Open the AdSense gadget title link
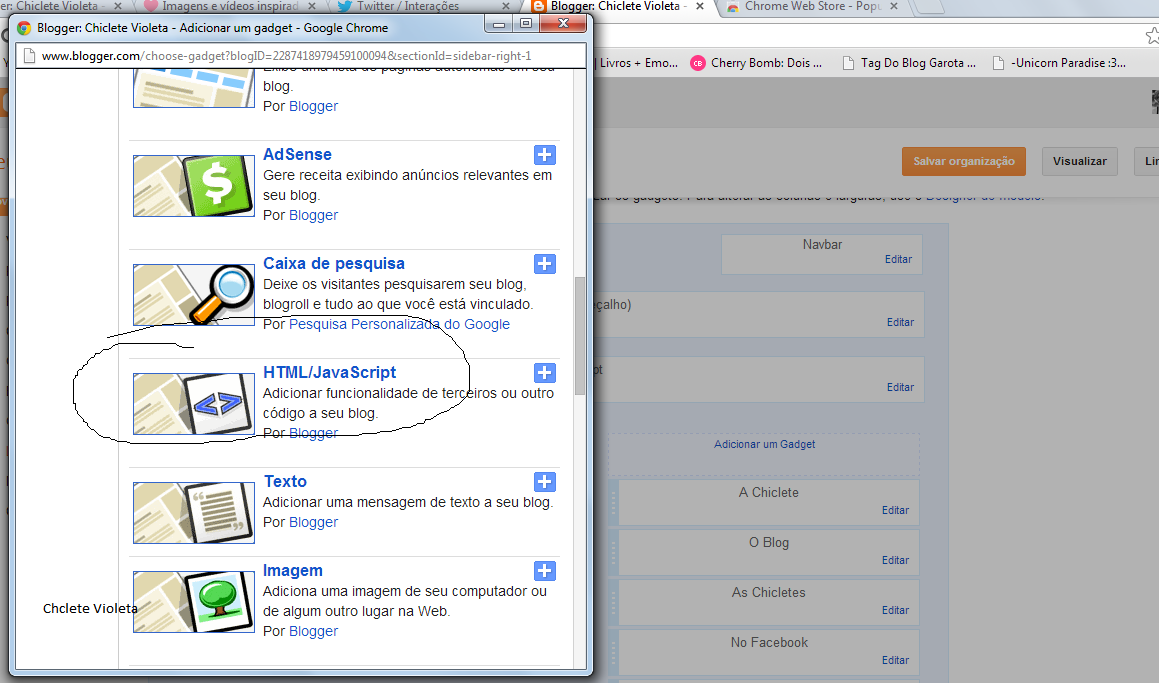 [297, 154]
